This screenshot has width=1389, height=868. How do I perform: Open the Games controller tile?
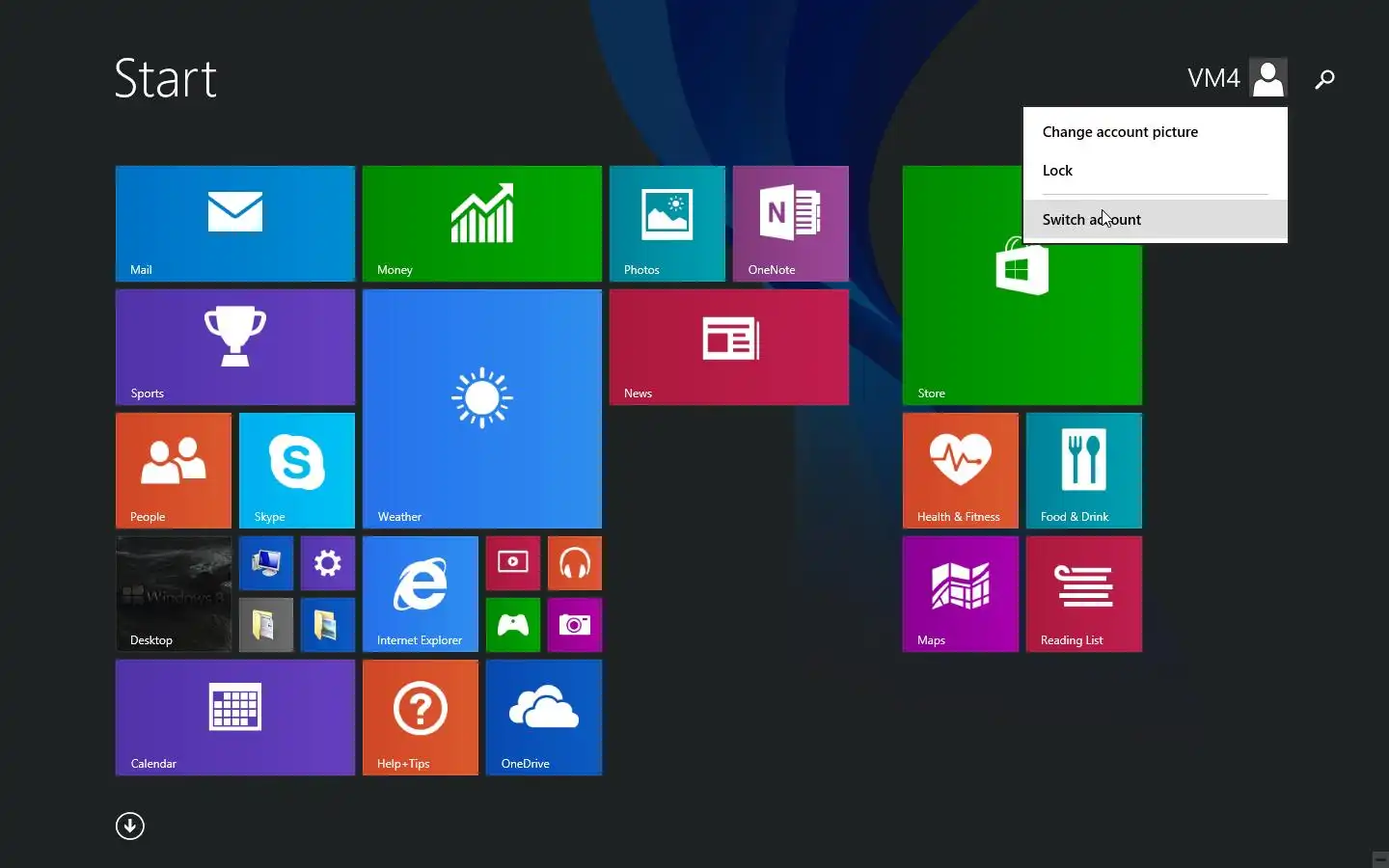tap(513, 625)
